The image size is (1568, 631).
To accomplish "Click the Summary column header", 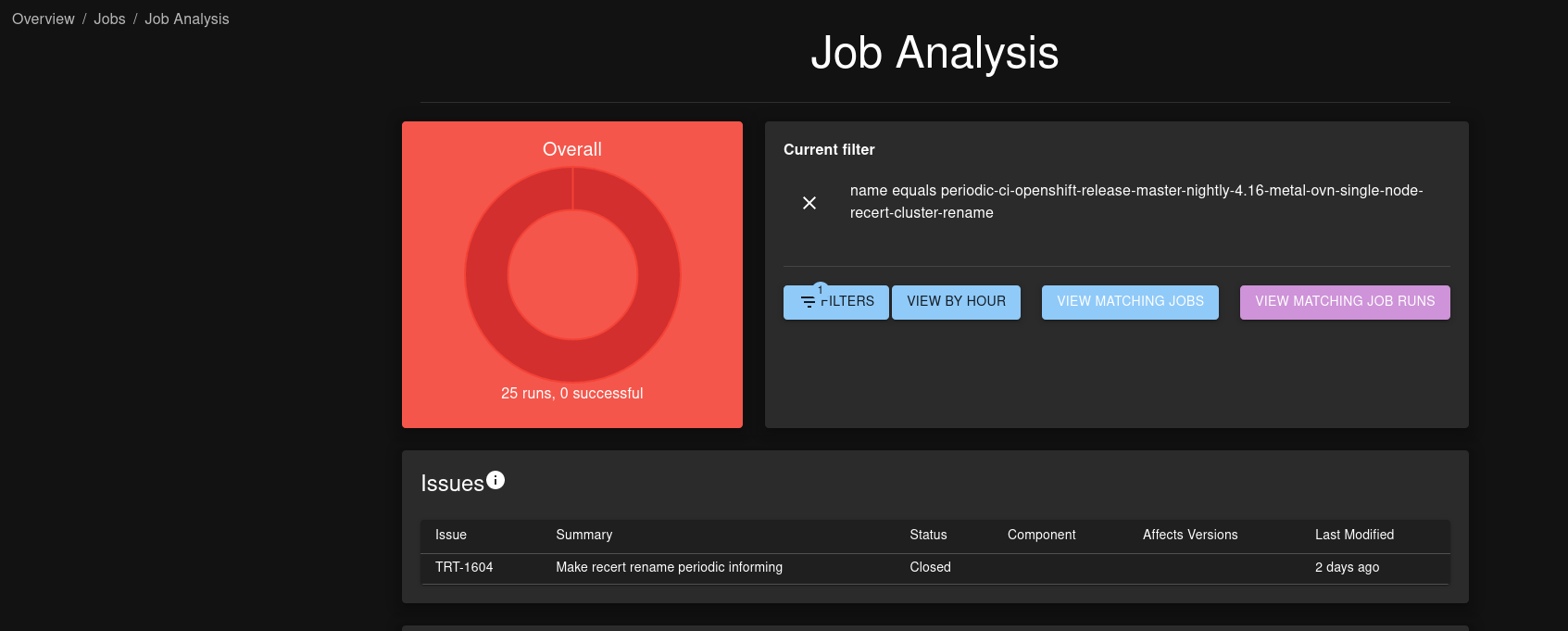I will (x=583, y=535).
